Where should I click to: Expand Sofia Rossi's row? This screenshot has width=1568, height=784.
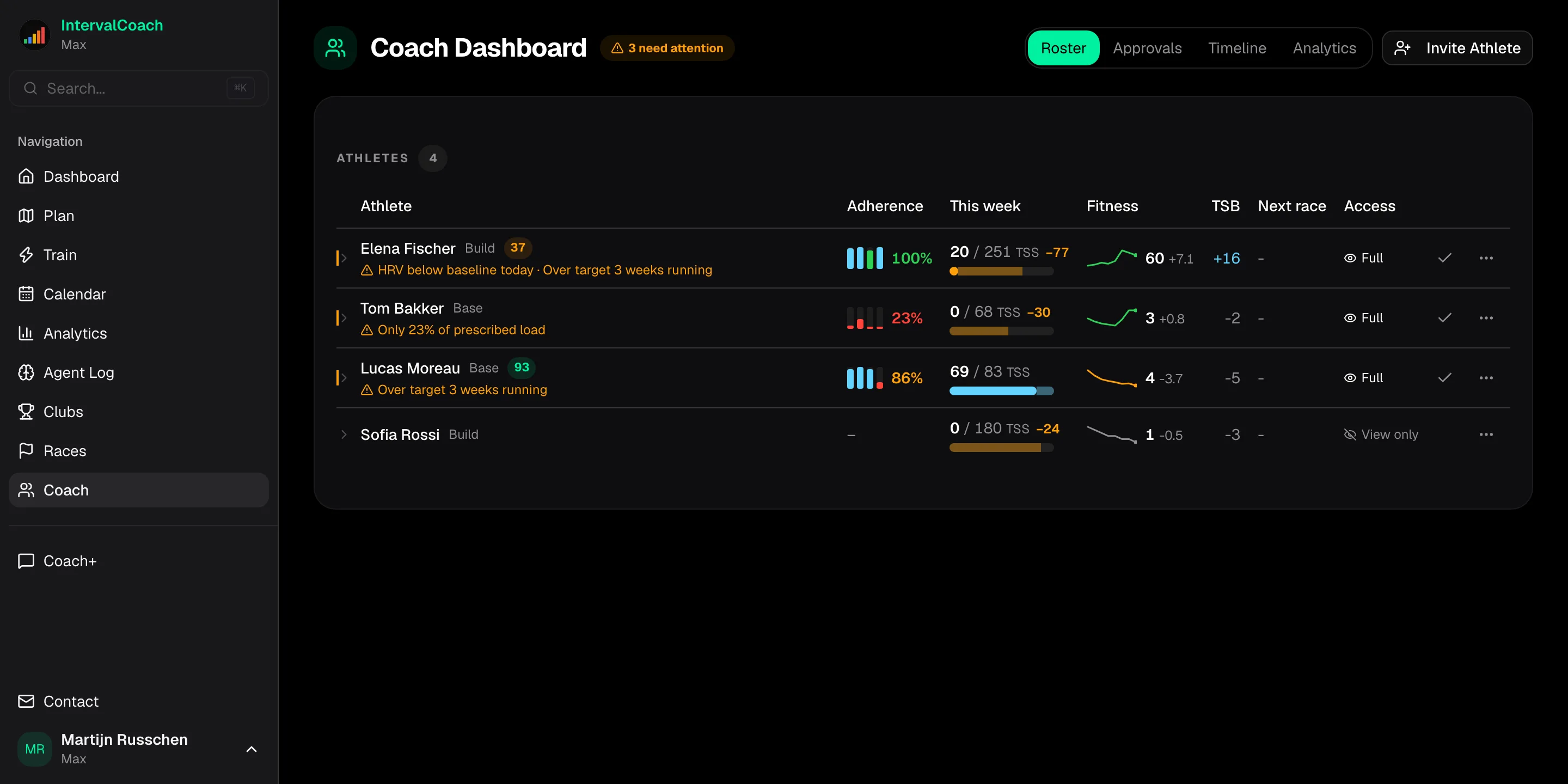pyautogui.click(x=344, y=434)
